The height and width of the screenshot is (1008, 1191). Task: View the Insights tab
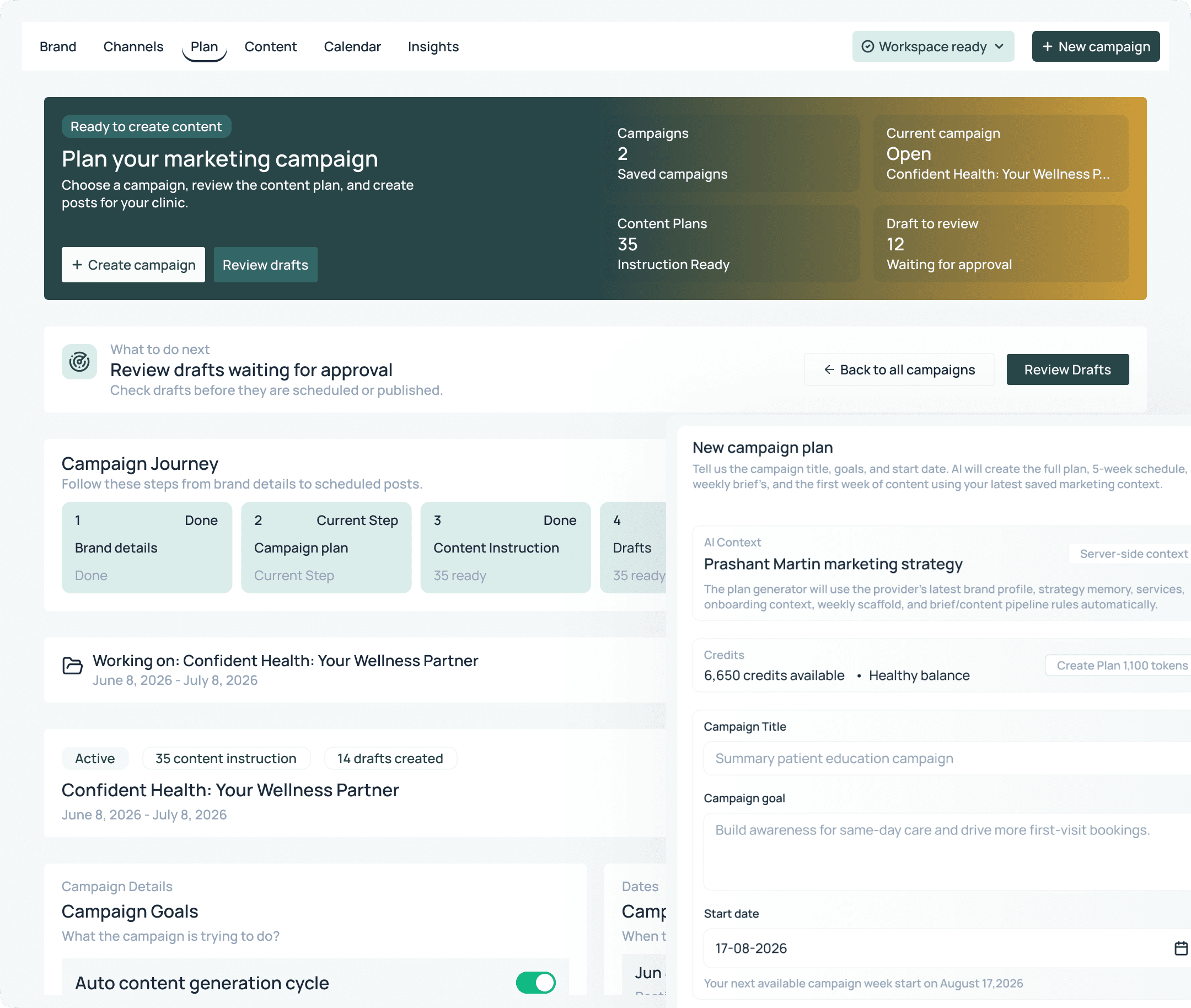pyautogui.click(x=433, y=46)
